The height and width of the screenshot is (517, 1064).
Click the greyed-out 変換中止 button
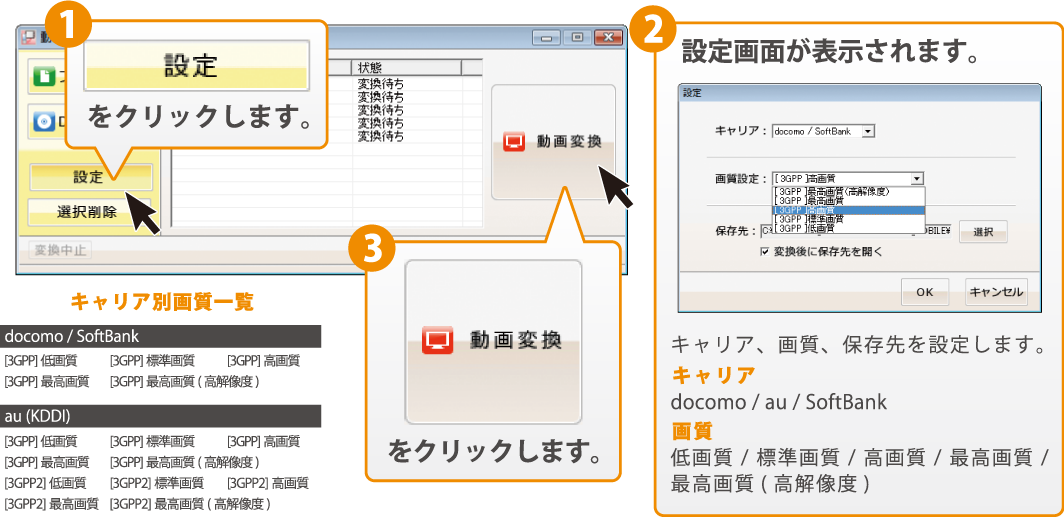click(60, 250)
